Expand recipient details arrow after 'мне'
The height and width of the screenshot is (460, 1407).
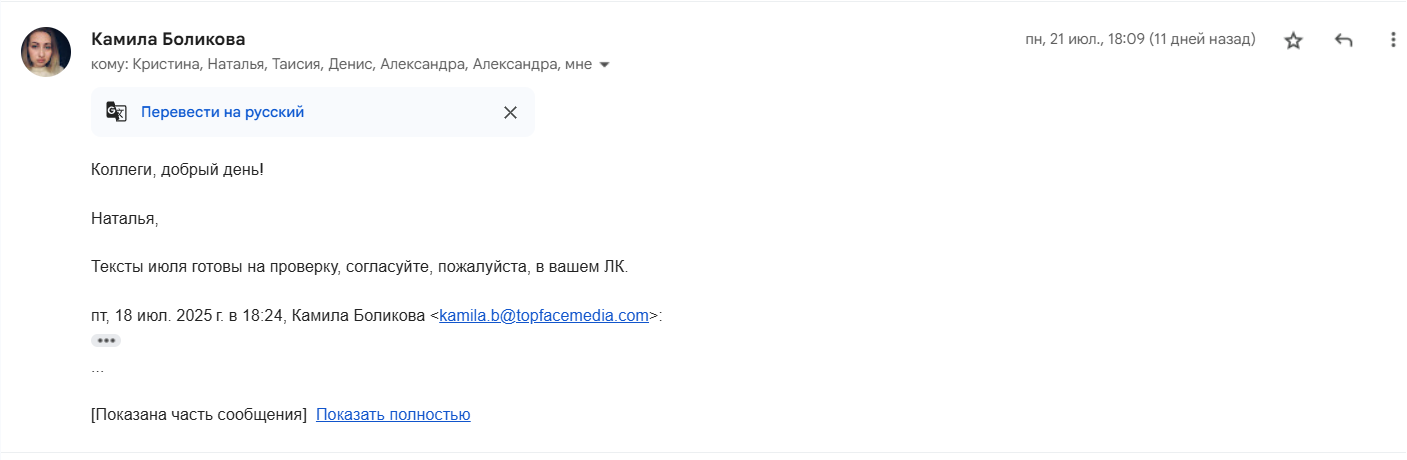pyautogui.click(x=603, y=65)
